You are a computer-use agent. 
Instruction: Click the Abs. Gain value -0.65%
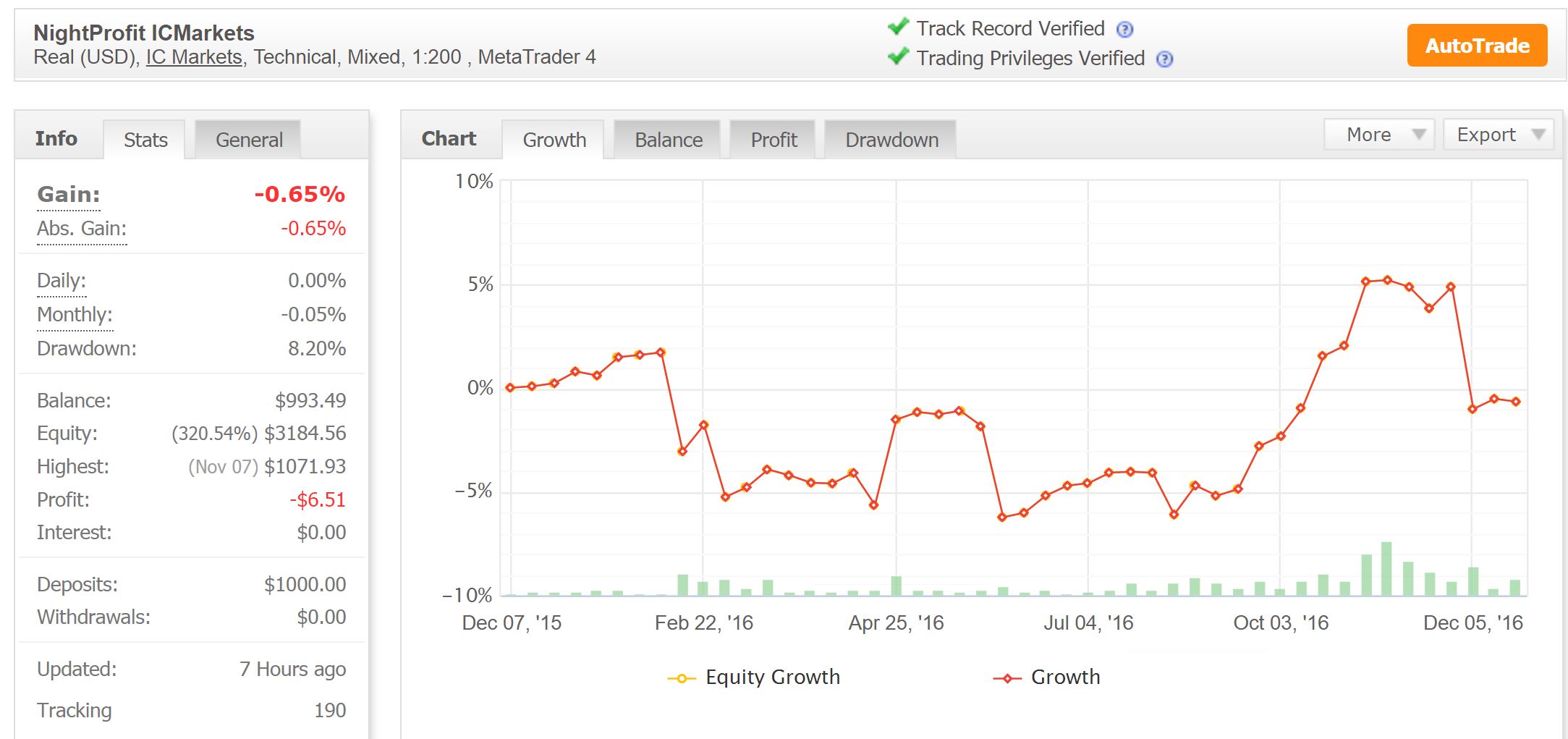click(x=313, y=229)
